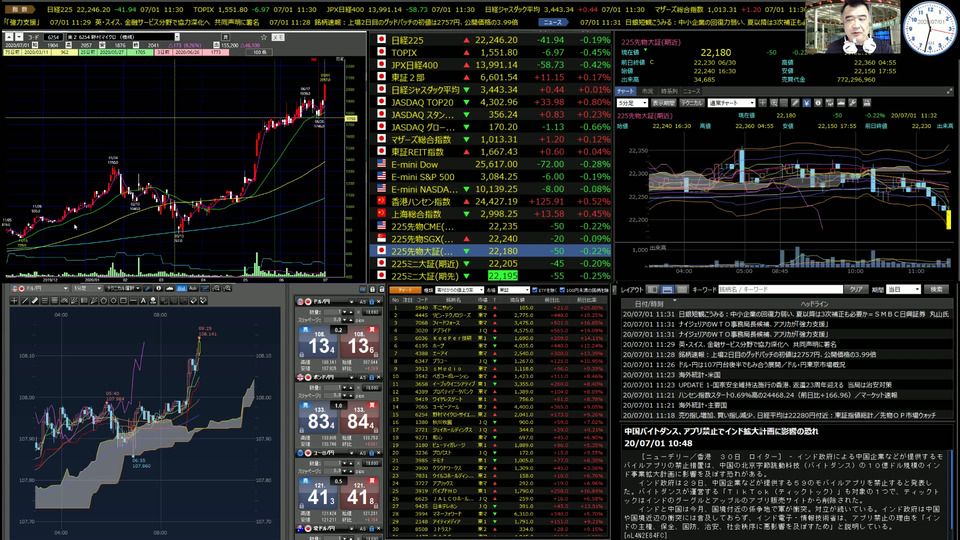
Task: Click the info icon in futures chart toolbar
Action: pos(819,103)
